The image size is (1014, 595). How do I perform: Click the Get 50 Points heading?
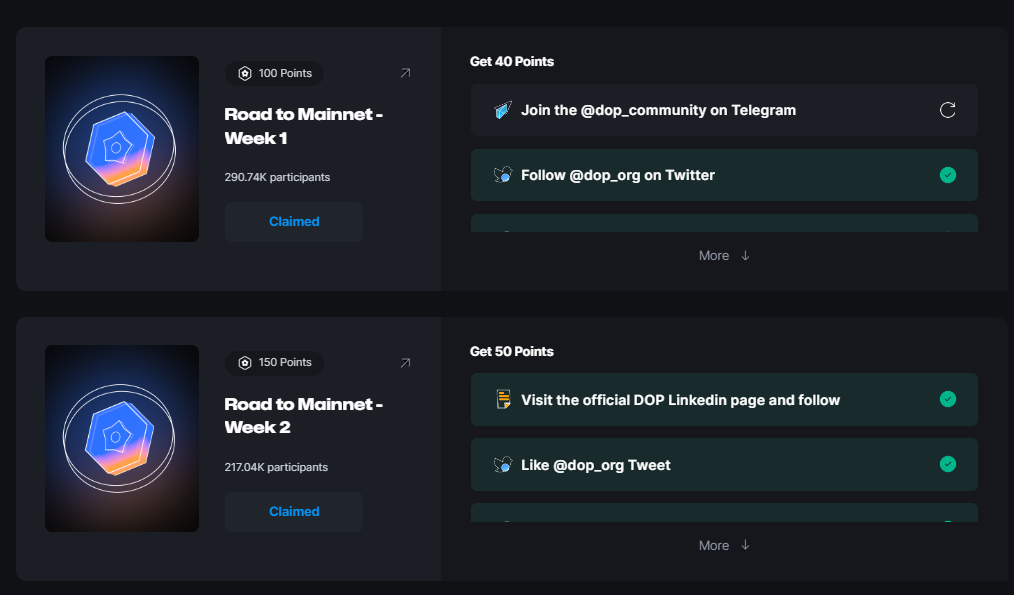coord(512,351)
